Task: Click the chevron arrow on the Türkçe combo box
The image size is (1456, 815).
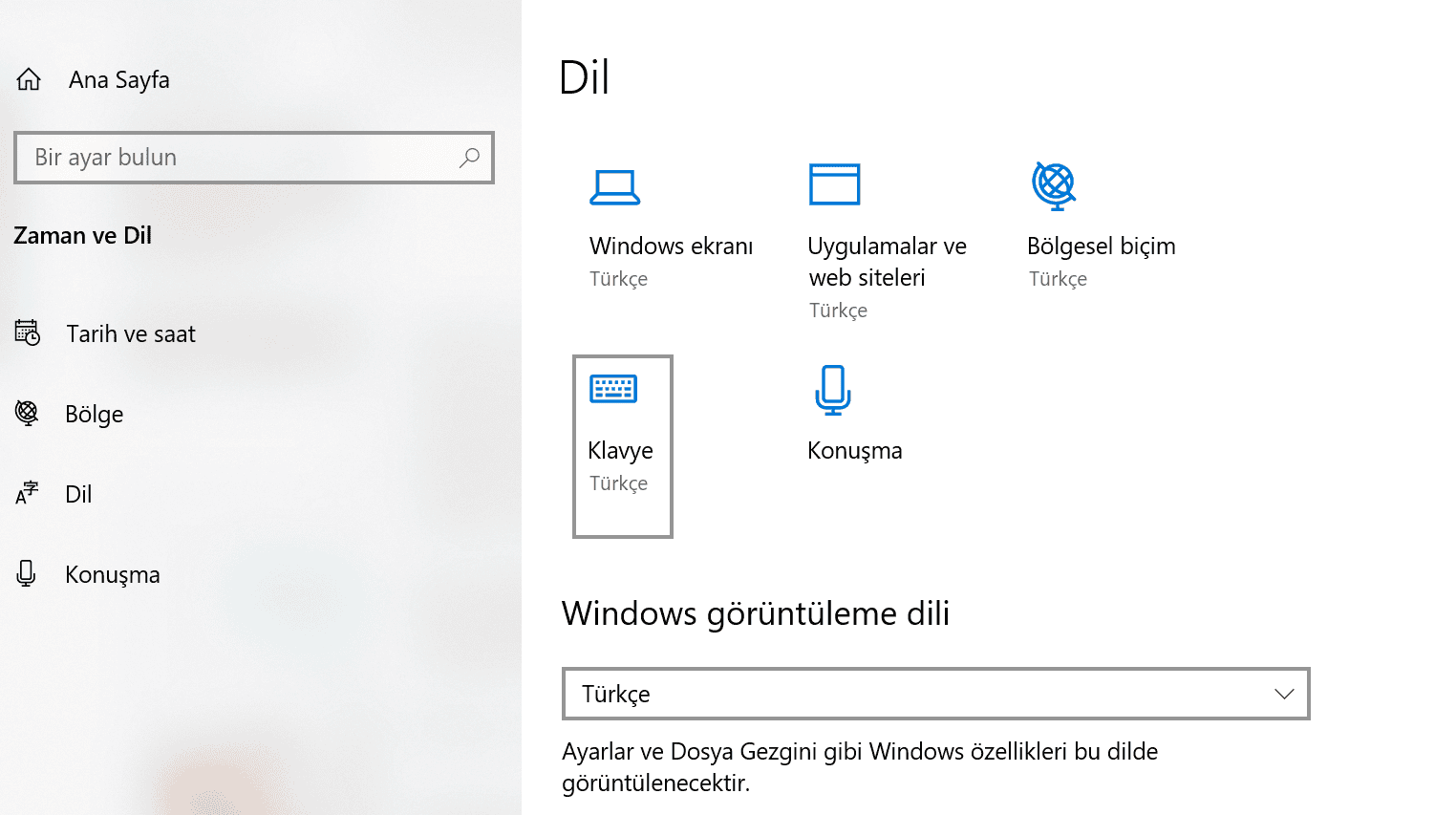Action: pyautogui.click(x=1284, y=694)
